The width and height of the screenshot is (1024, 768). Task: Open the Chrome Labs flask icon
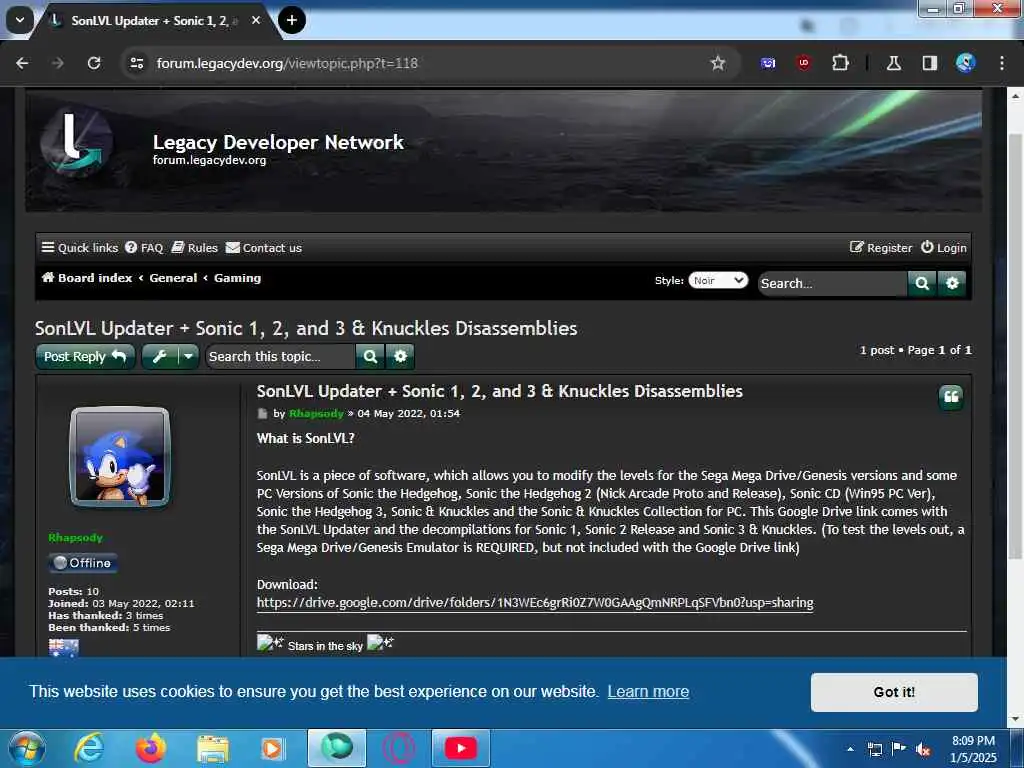click(893, 63)
